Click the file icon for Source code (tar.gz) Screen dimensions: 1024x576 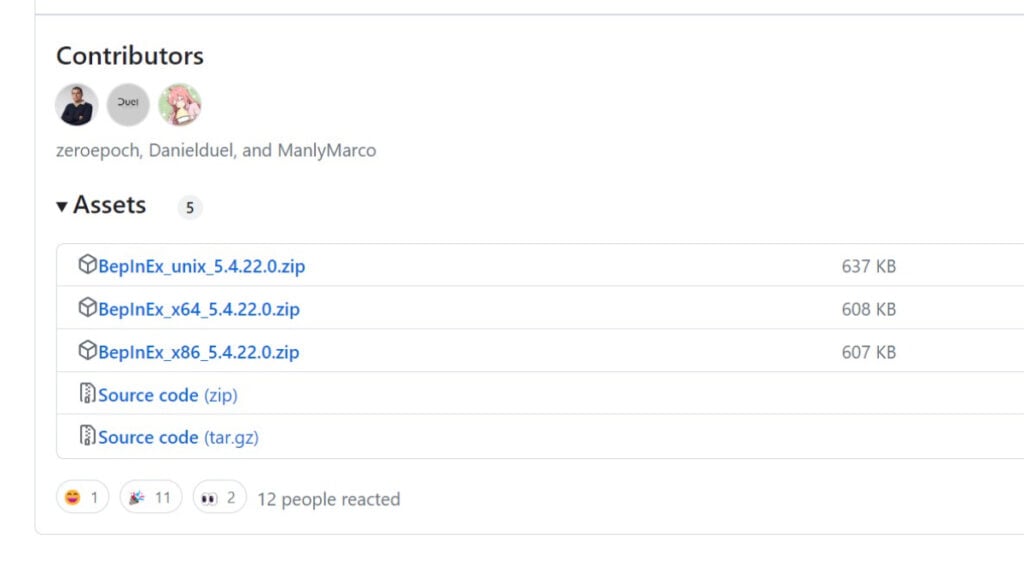click(x=87, y=436)
